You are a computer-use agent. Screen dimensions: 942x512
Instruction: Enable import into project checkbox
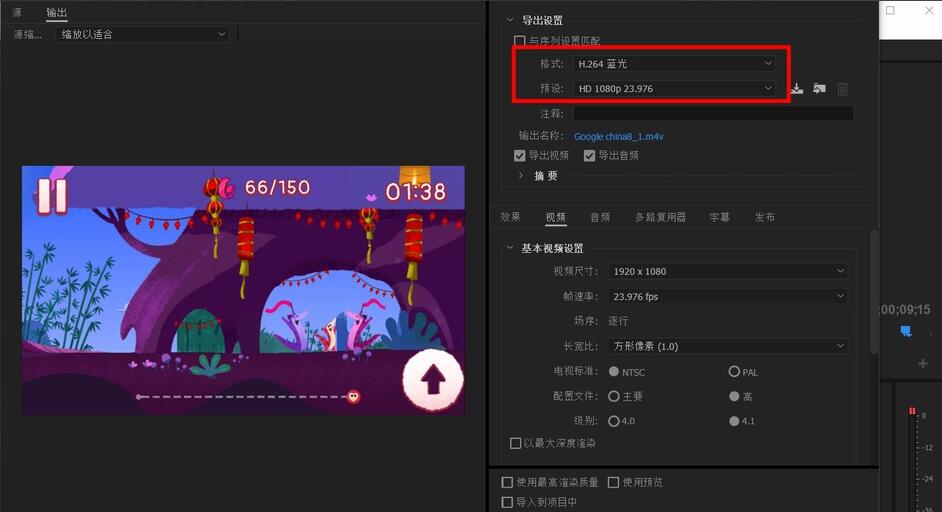[x=507, y=502]
